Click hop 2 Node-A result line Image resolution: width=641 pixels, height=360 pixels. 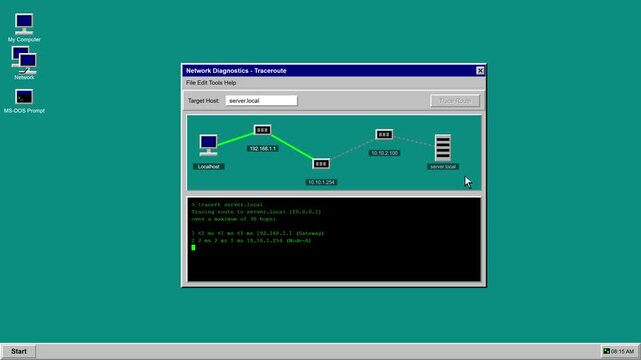click(251, 241)
